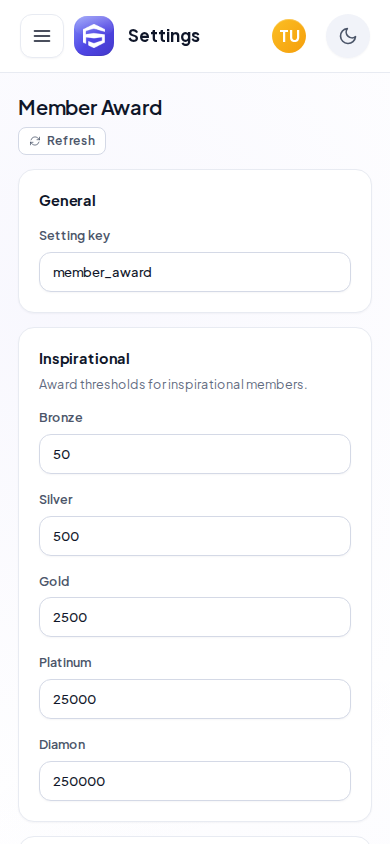Open the TU user avatar menu

[289, 36]
